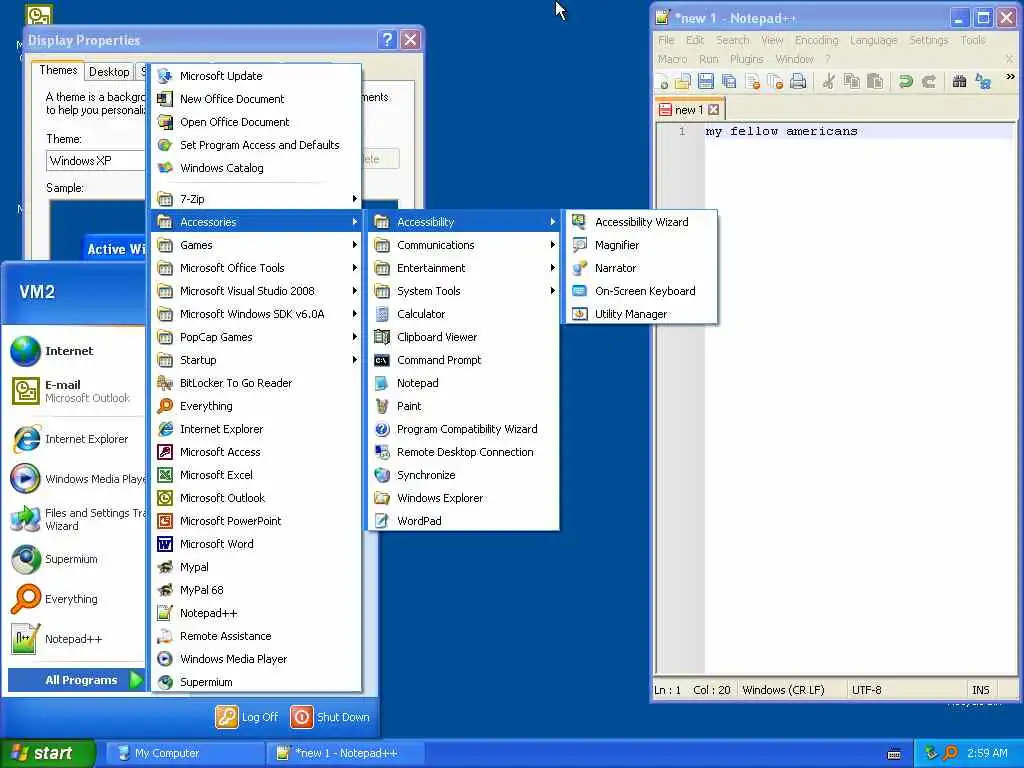The width and height of the screenshot is (1024, 768).
Task: Click the Paste icon in Notepad++ toolbar
Action: [875, 82]
